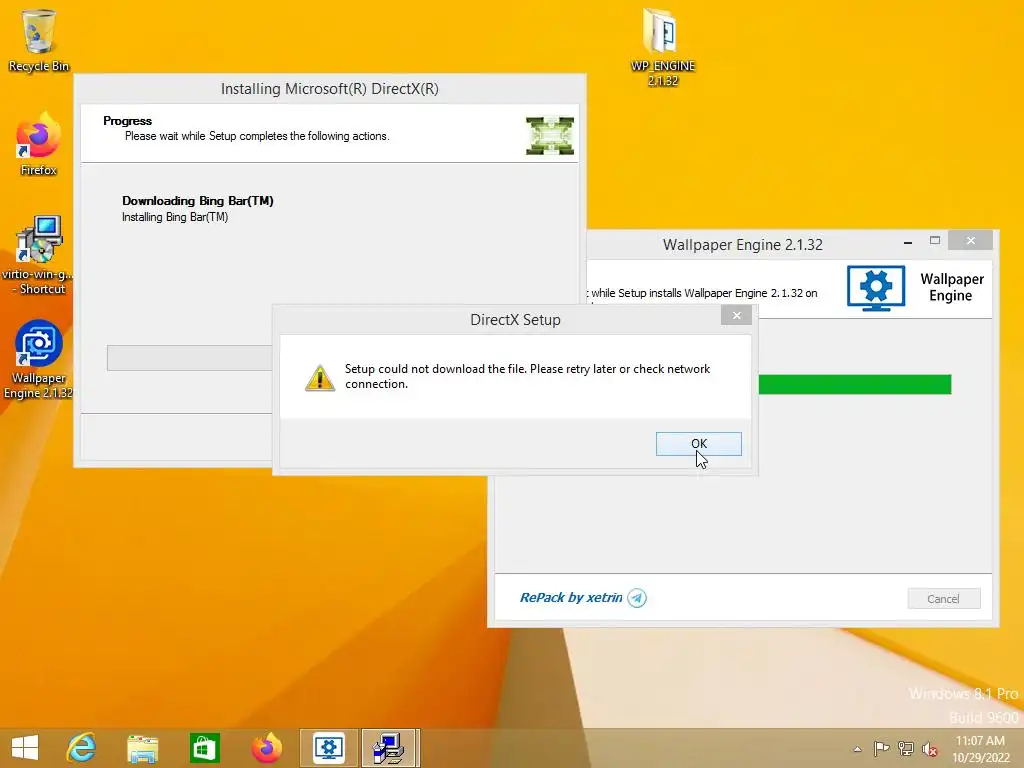
Task: Show hidden system tray icons
Action: (x=857, y=749)
